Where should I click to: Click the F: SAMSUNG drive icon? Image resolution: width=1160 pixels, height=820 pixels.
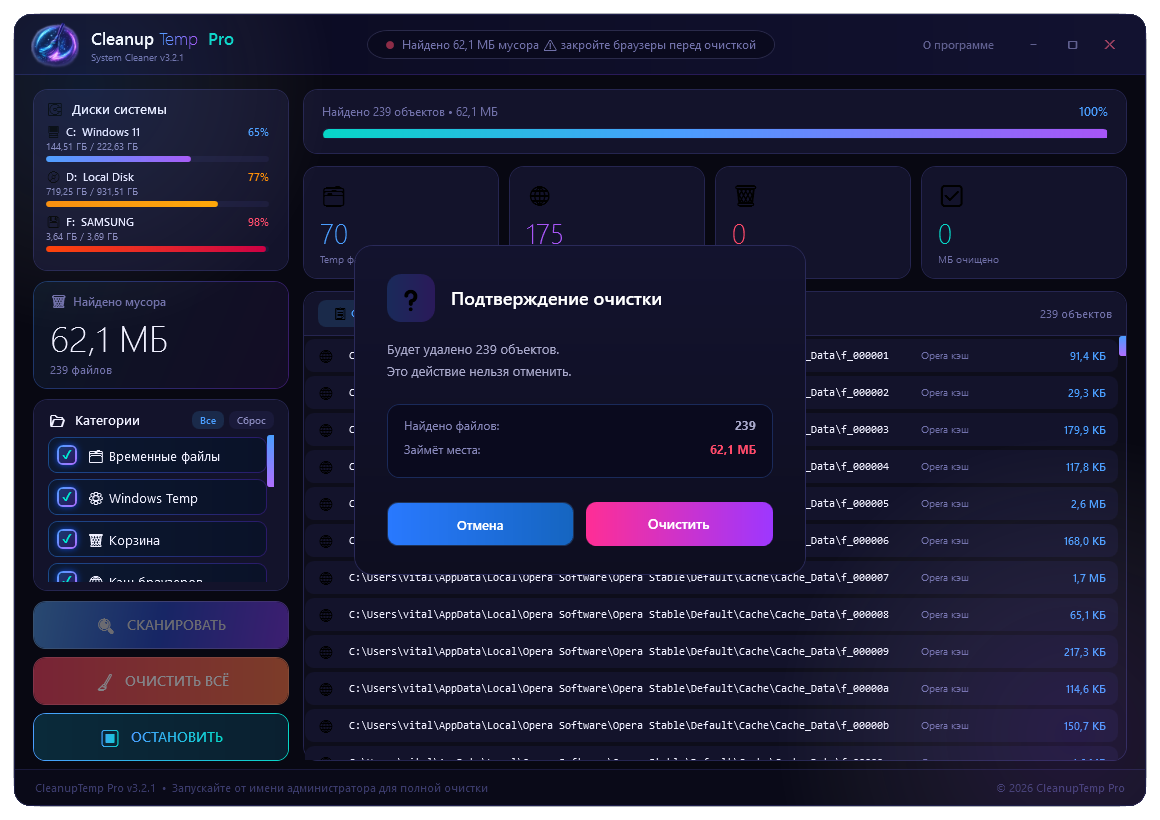[x=53, y=222]
